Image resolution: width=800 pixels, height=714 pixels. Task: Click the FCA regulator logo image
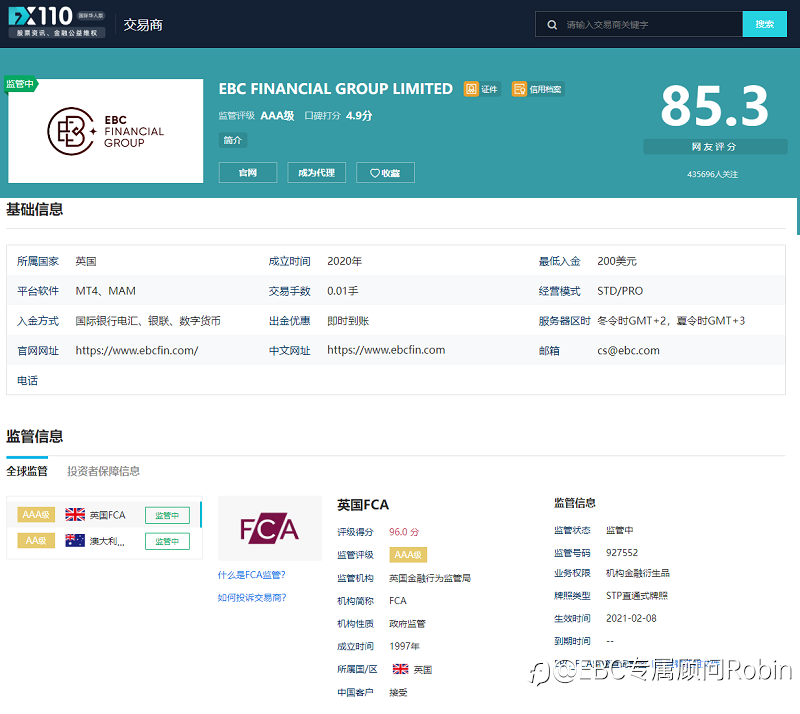tap(270, 528)
